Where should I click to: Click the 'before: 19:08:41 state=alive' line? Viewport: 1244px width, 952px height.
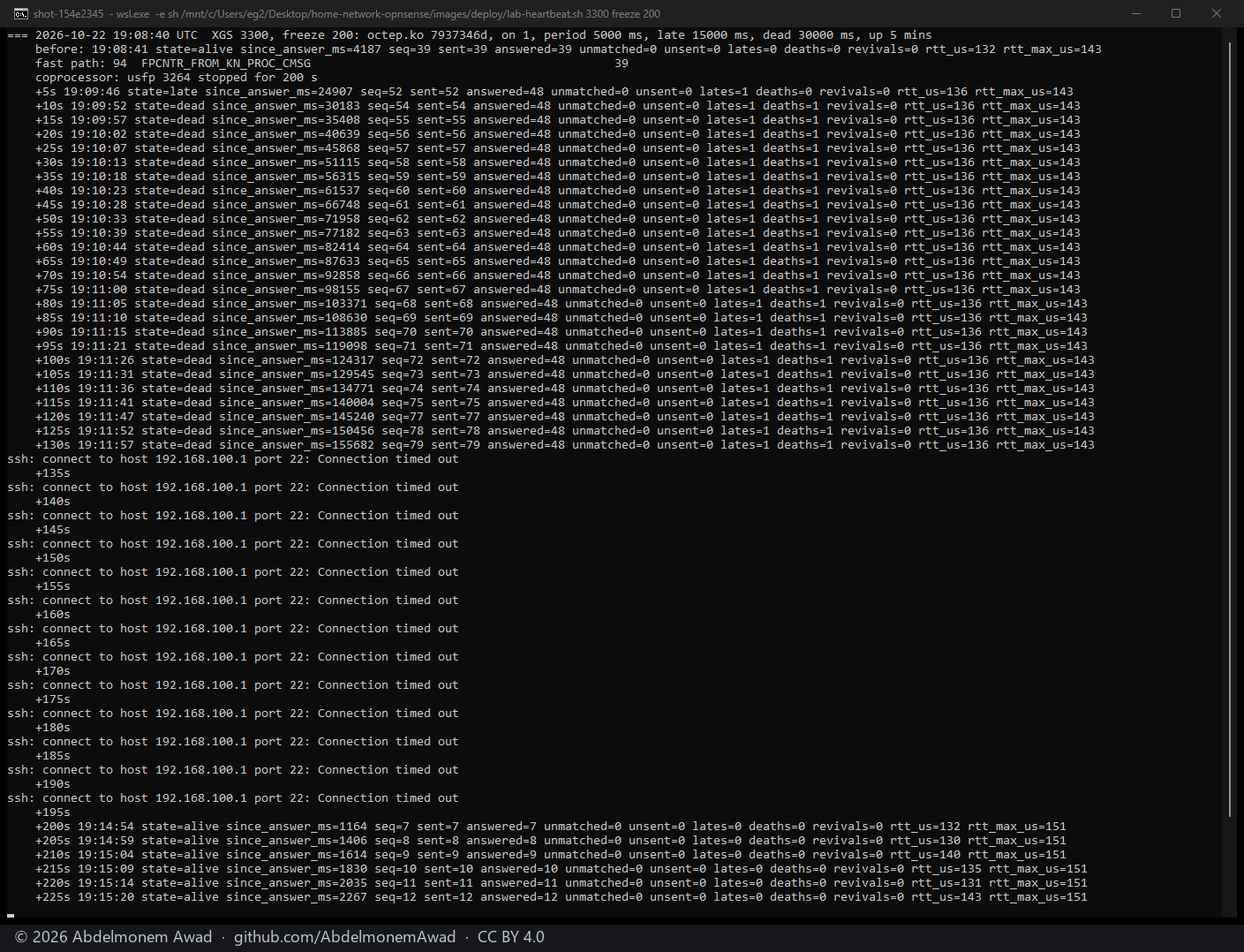(x=569, y=49)
